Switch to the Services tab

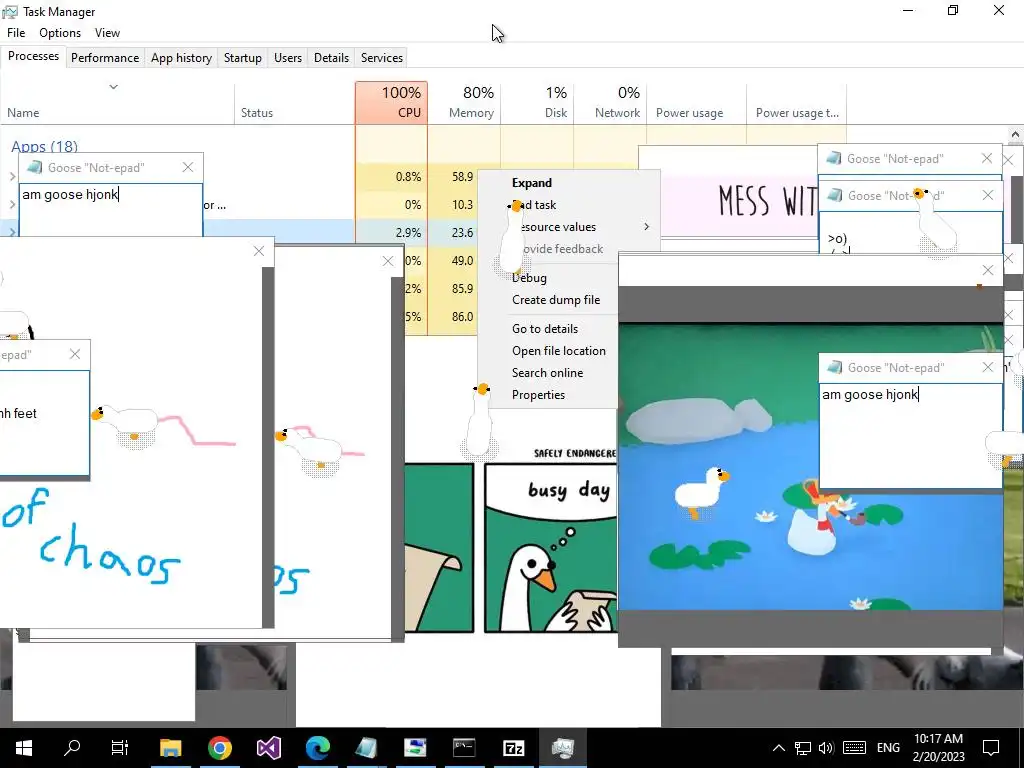[382, 57]
